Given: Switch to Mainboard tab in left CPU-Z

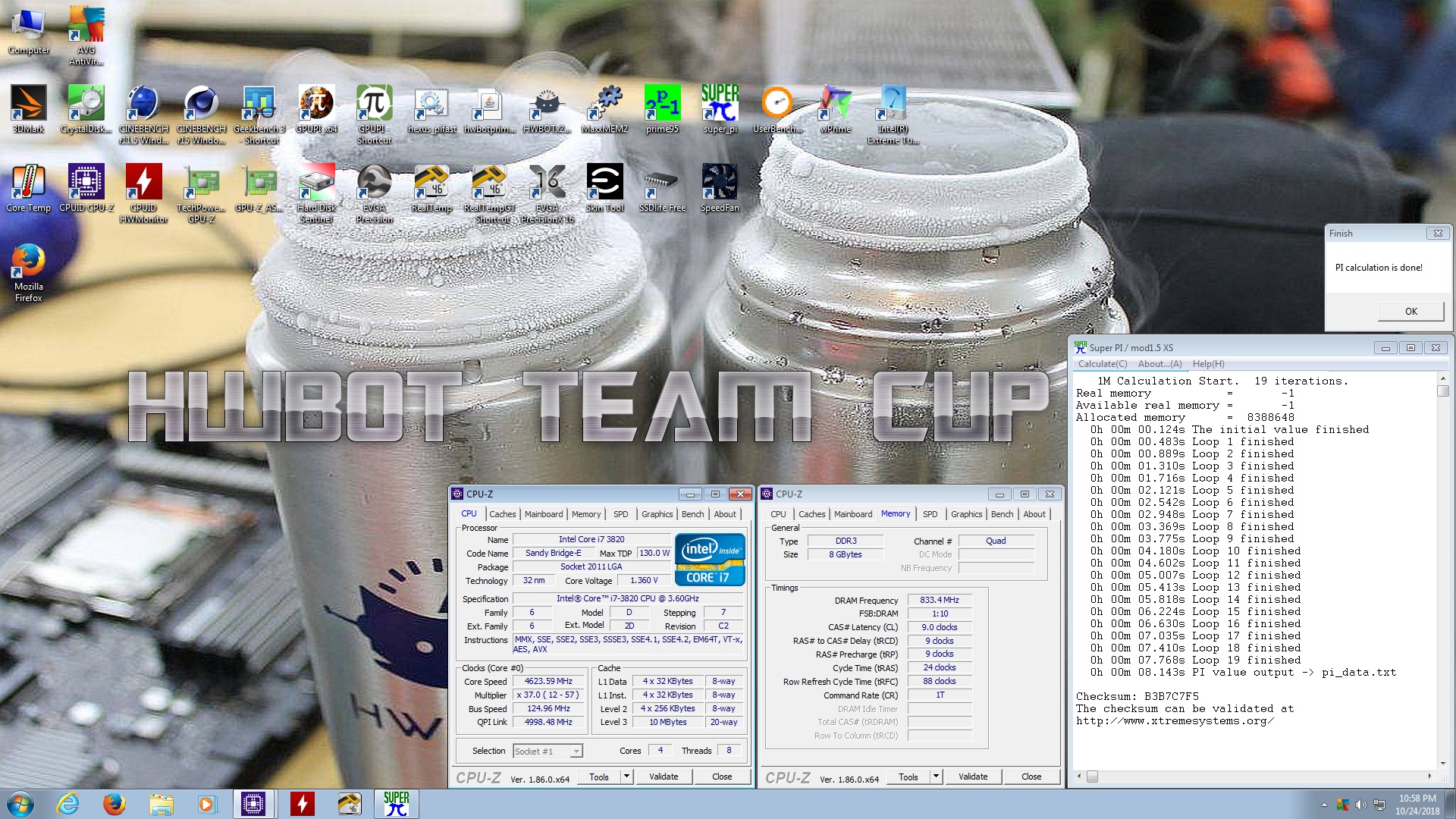Looking at the screenshot, I should click(x=544, y=514).
